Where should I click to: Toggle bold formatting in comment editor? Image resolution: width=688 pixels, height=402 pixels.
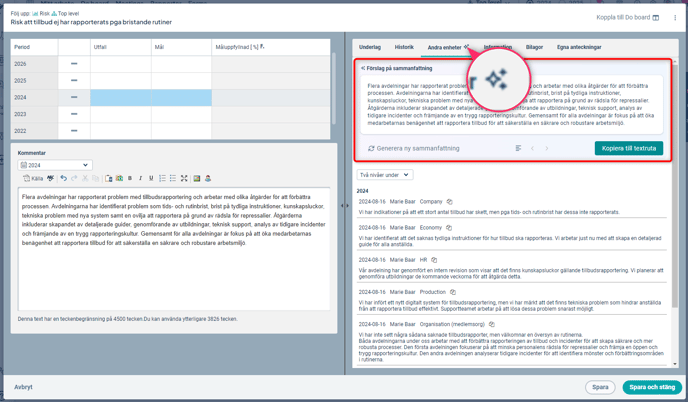(130, 179)
